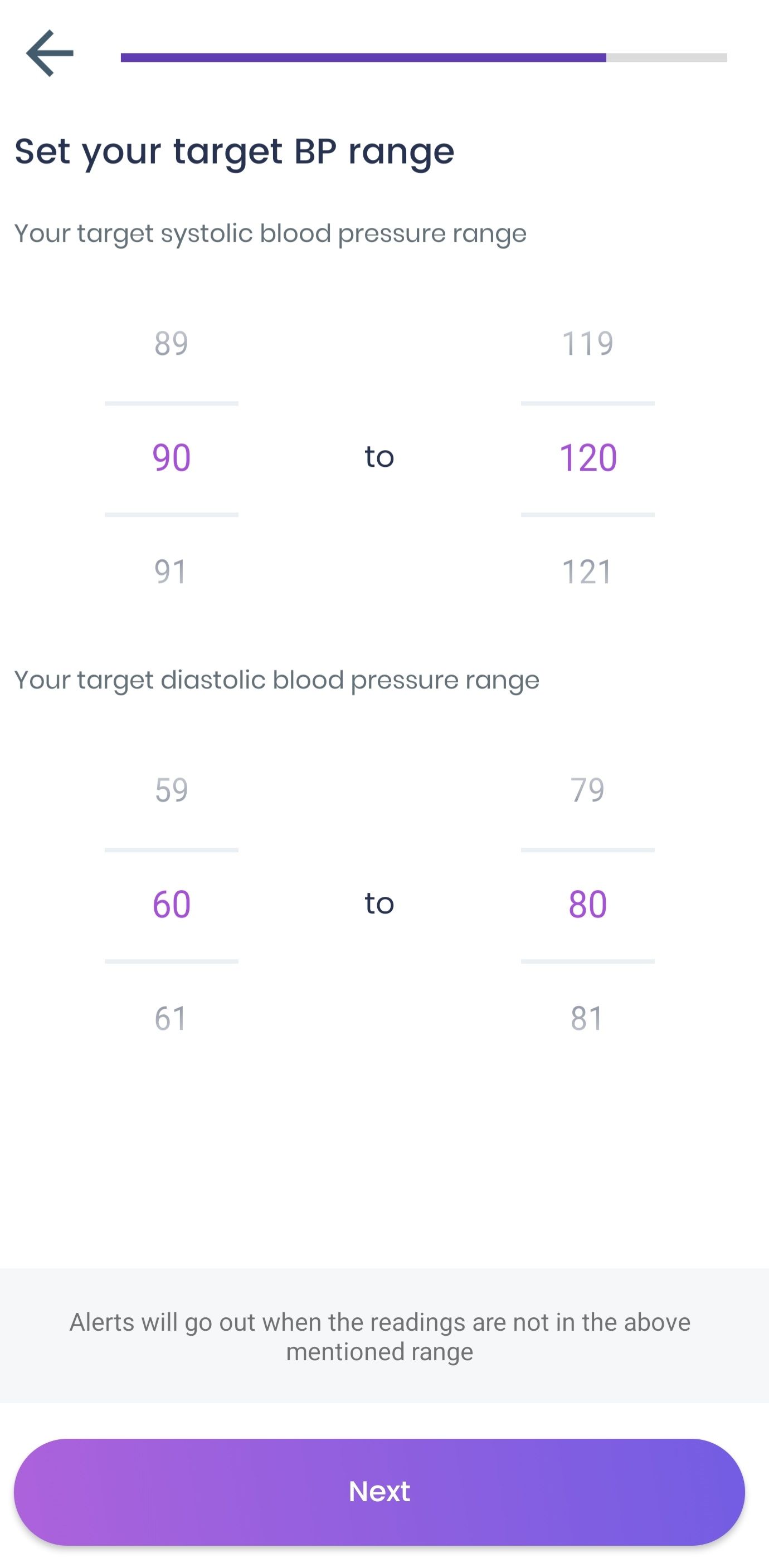Tap the systolic blood pressure range label
The width and height of the screenshot is (769, 1568).
(x=270, y=234)
